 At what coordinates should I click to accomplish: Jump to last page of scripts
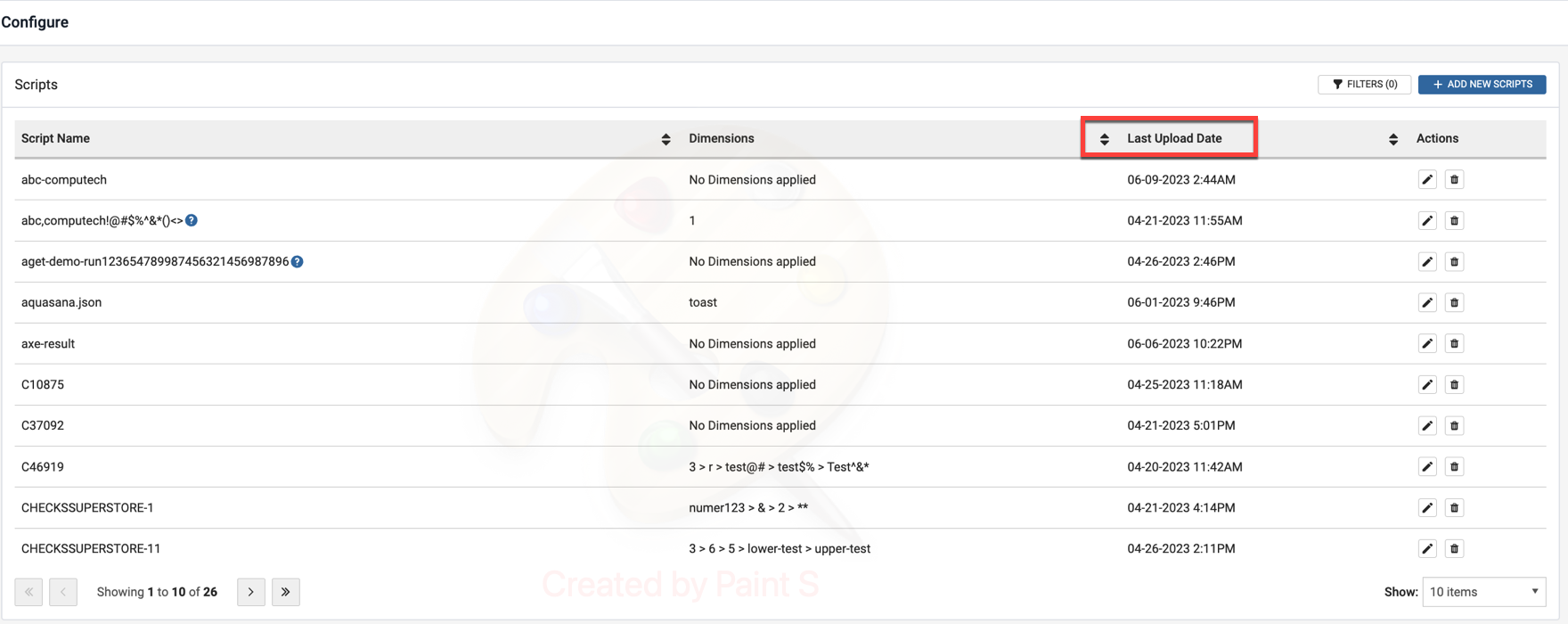[x=286, y=592]
